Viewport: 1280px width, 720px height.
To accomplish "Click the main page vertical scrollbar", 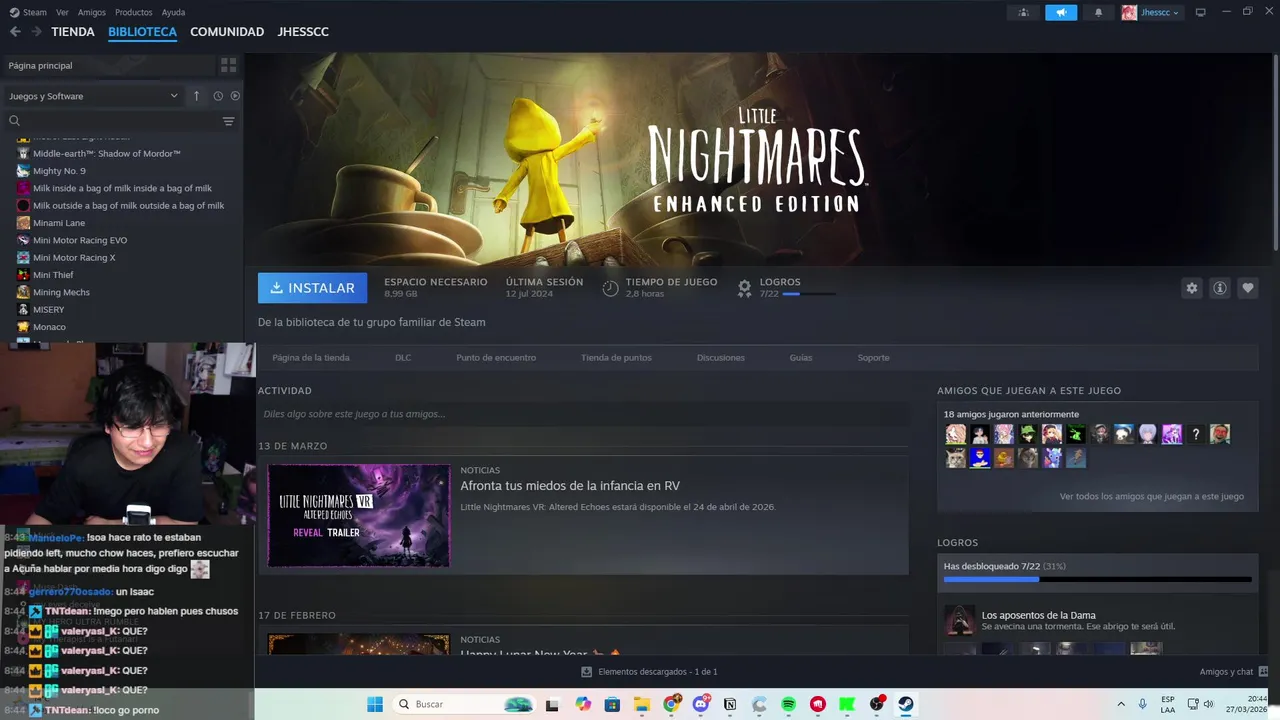I will tap(1275, 150).
